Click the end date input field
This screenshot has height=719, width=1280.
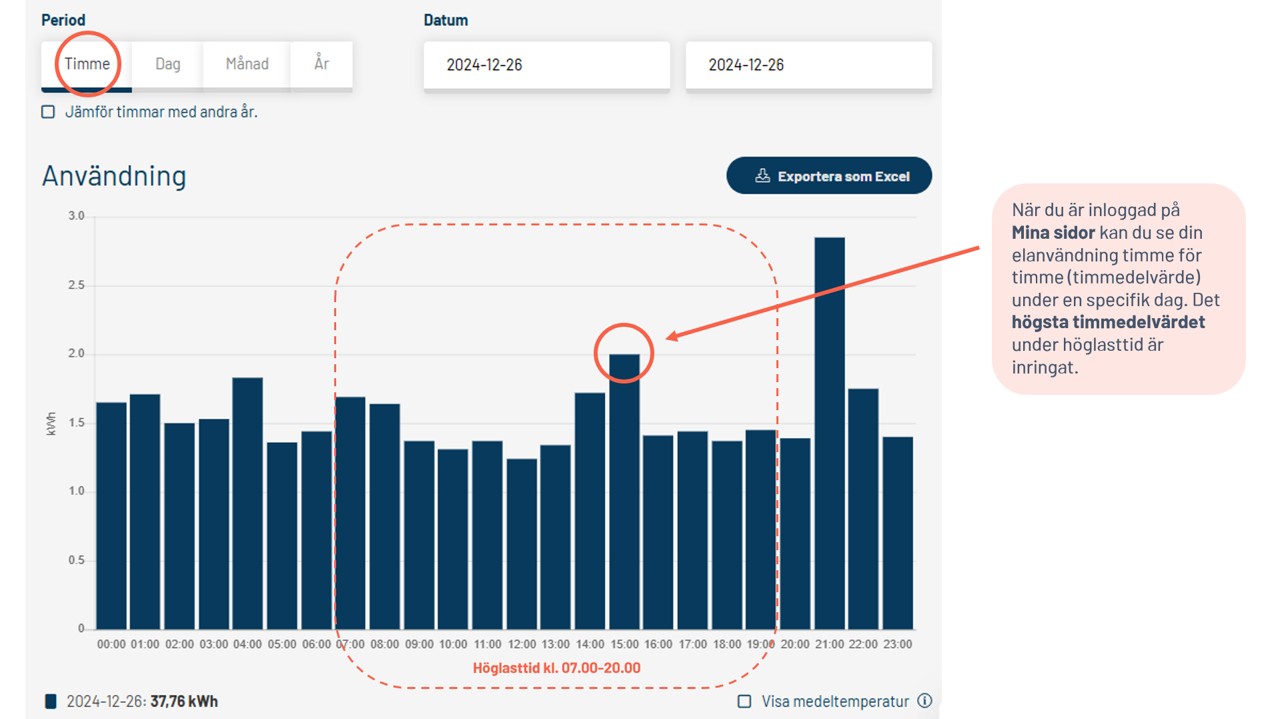coord(808,65)
